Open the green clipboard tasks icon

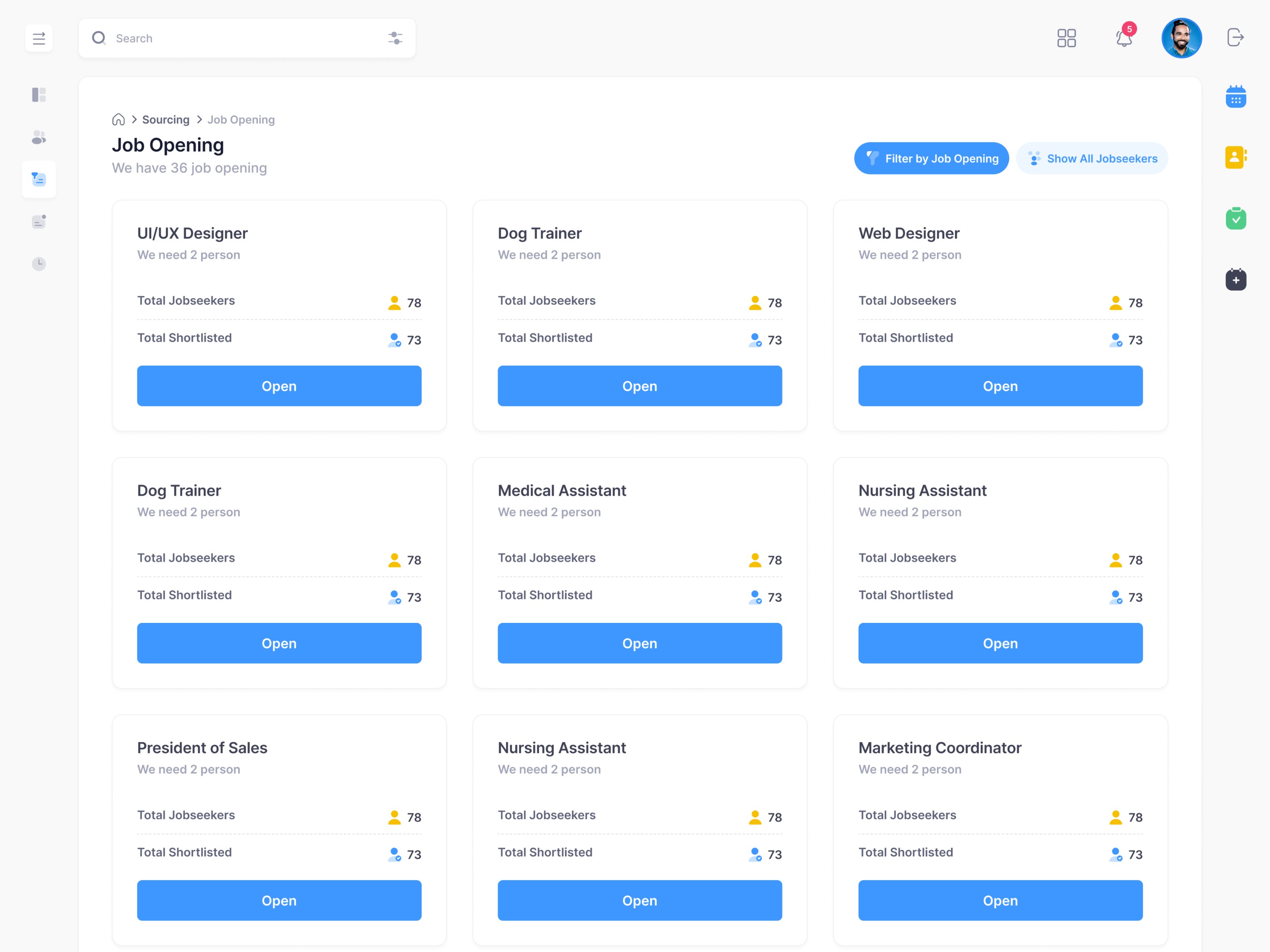(x=1236, y=218)
